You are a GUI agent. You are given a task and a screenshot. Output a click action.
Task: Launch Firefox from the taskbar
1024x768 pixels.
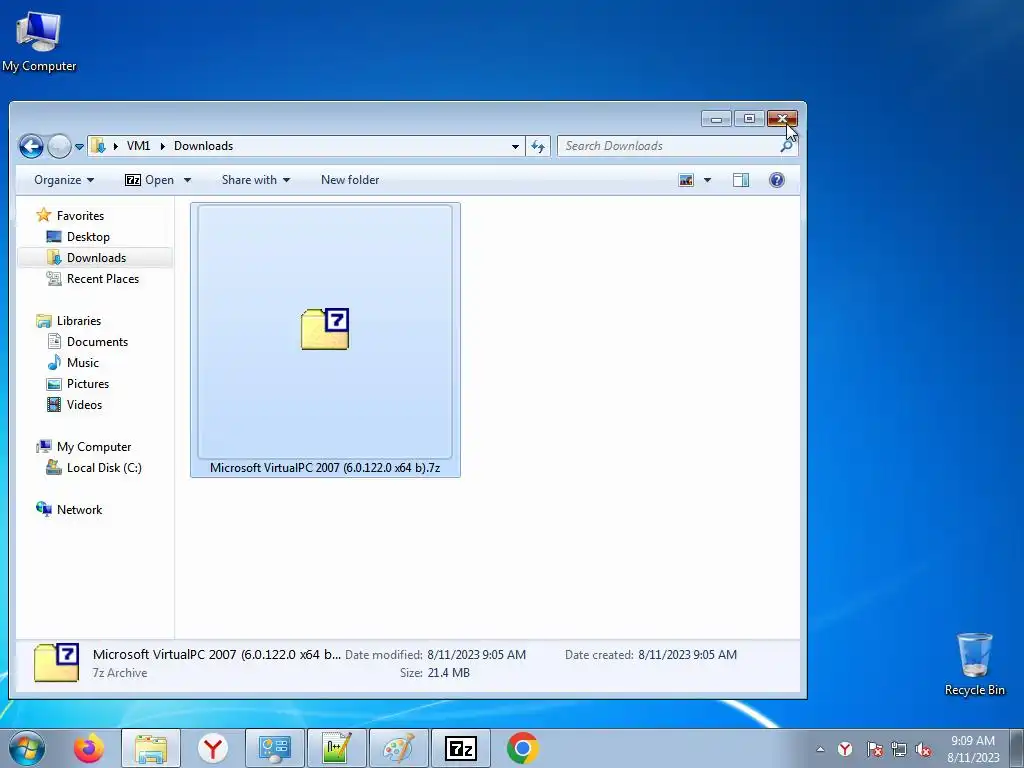tap(89, 748)
